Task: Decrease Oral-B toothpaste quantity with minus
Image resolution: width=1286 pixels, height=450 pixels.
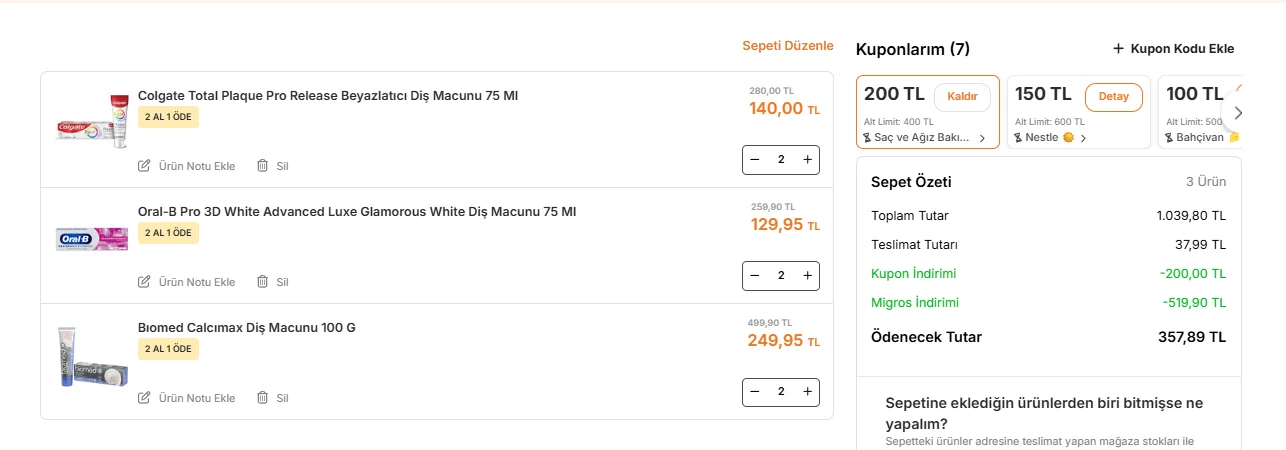Action: click(755, 276)
